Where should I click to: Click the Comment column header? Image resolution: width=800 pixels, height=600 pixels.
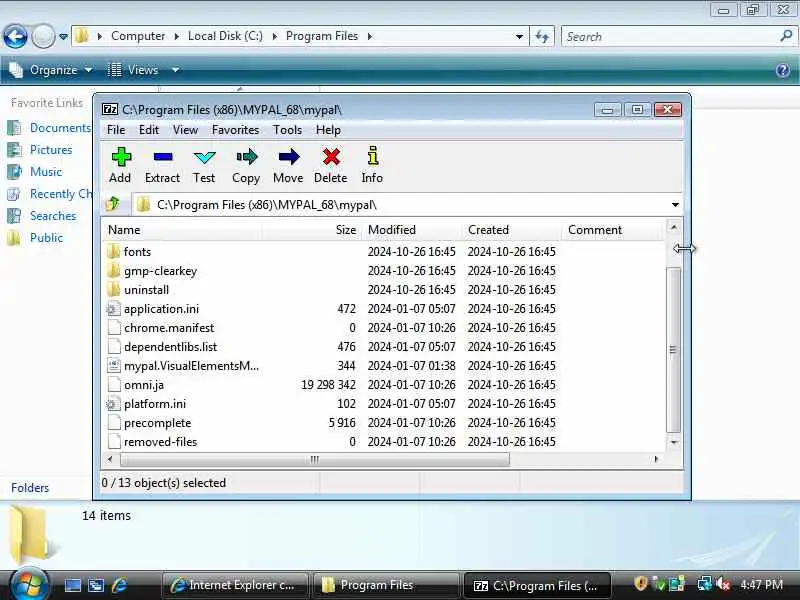[x=612, y=230]
